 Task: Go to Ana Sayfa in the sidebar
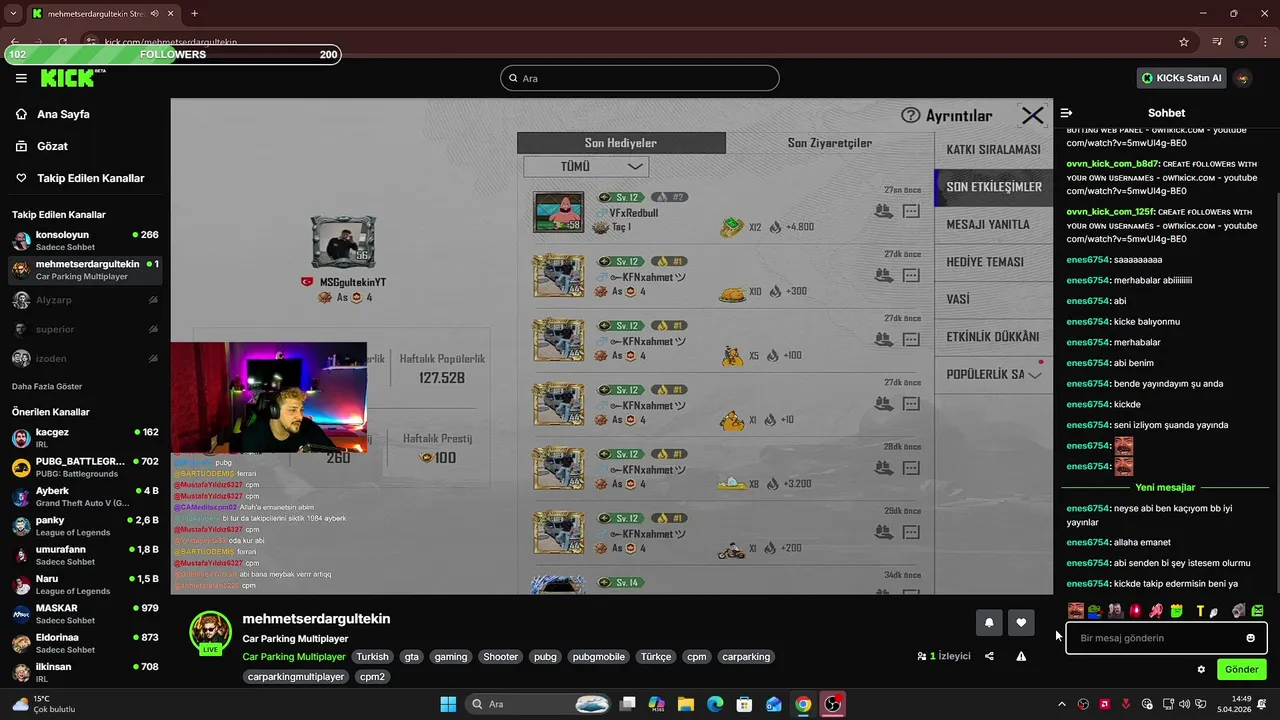pos(63,114)
